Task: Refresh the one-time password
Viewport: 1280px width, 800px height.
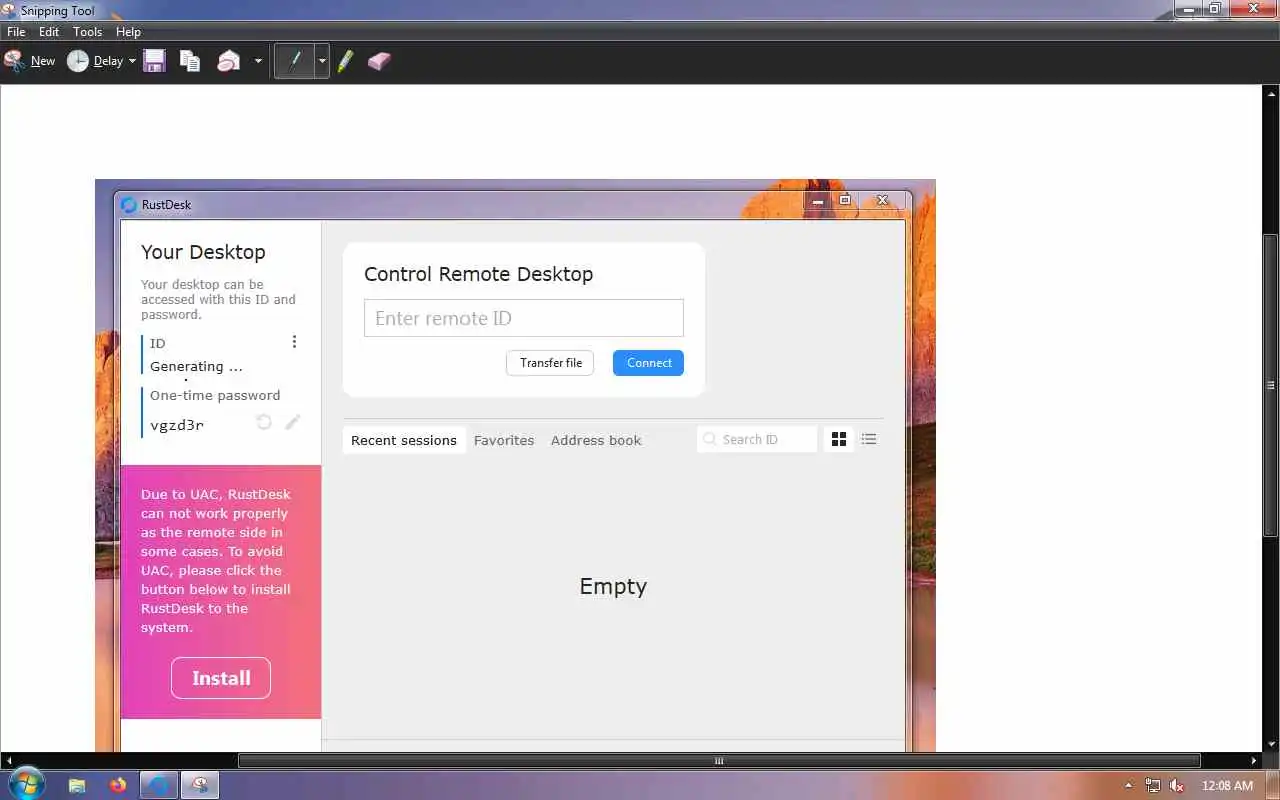Action: (264, 422)
